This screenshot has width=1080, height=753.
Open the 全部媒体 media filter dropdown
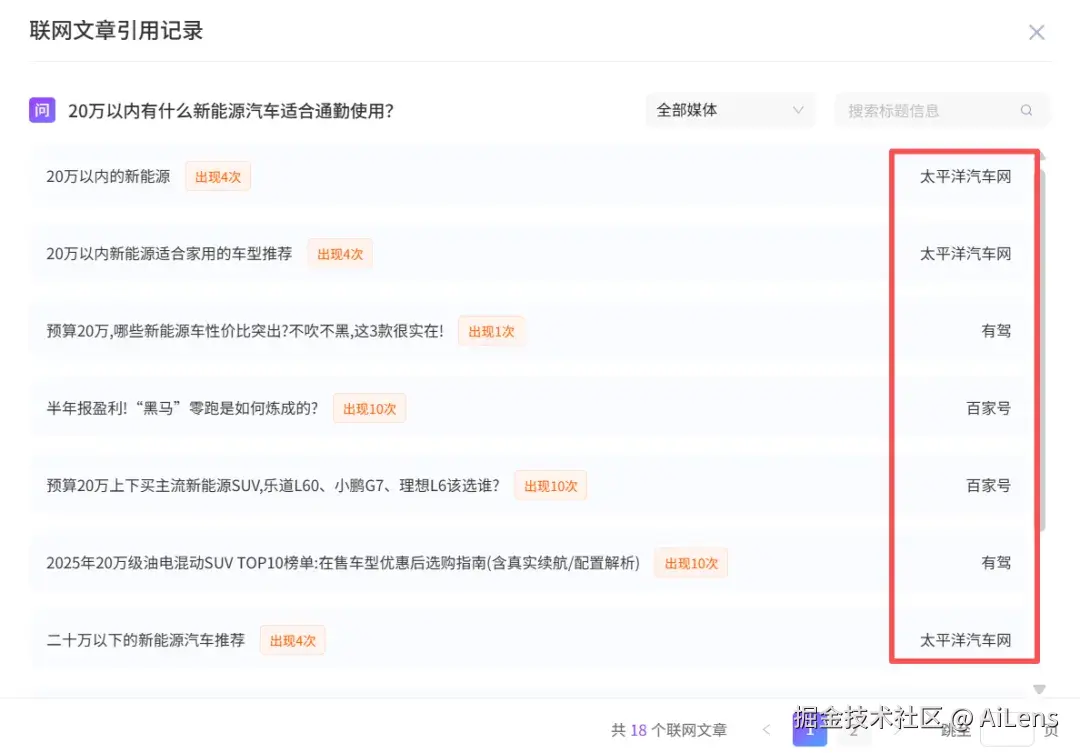[730, 110]
